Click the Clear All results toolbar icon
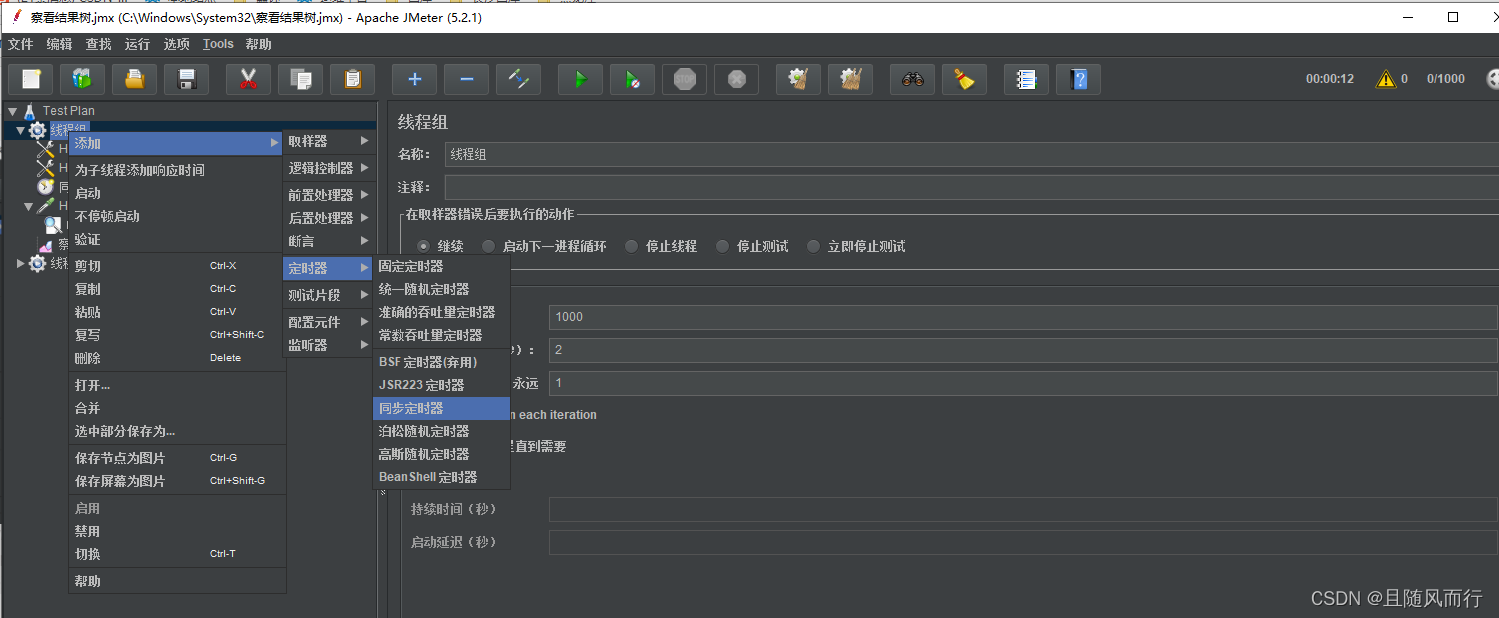Image resolution: width=1499 pixels, height=618 pixels. [x=851, y=79]
